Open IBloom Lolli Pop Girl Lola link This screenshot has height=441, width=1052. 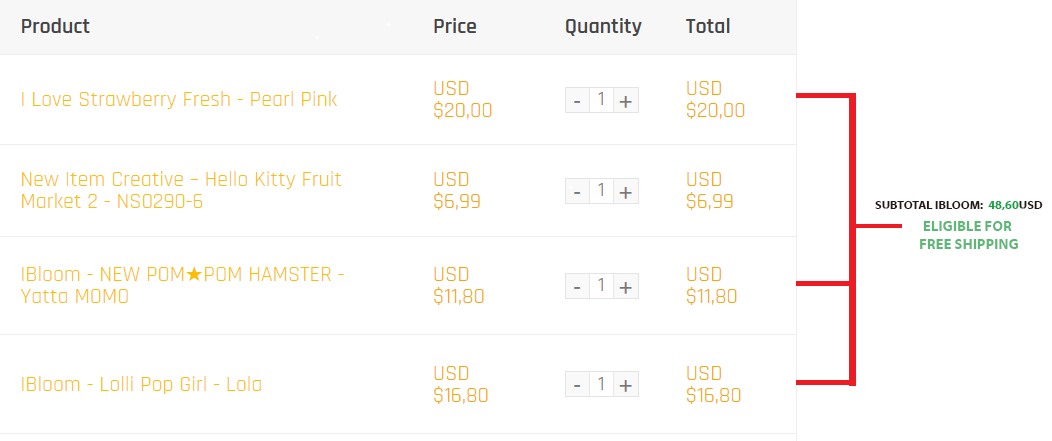point(141,384)
